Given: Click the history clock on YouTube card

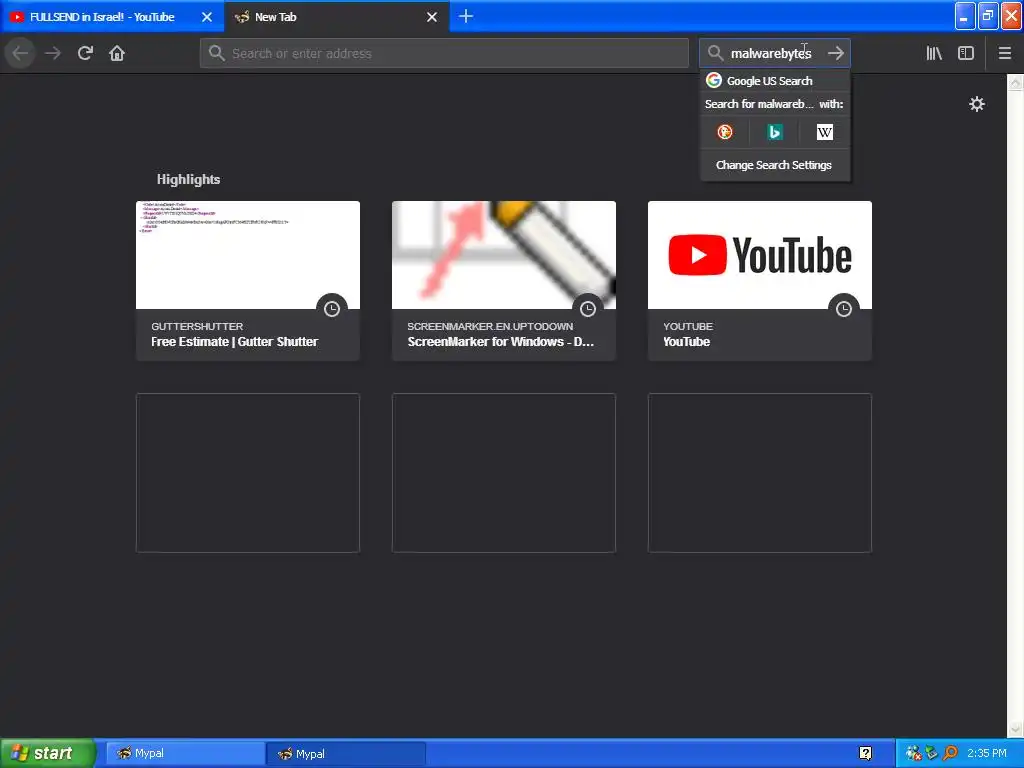Looking at the screenshot, I should pos(844,308).
